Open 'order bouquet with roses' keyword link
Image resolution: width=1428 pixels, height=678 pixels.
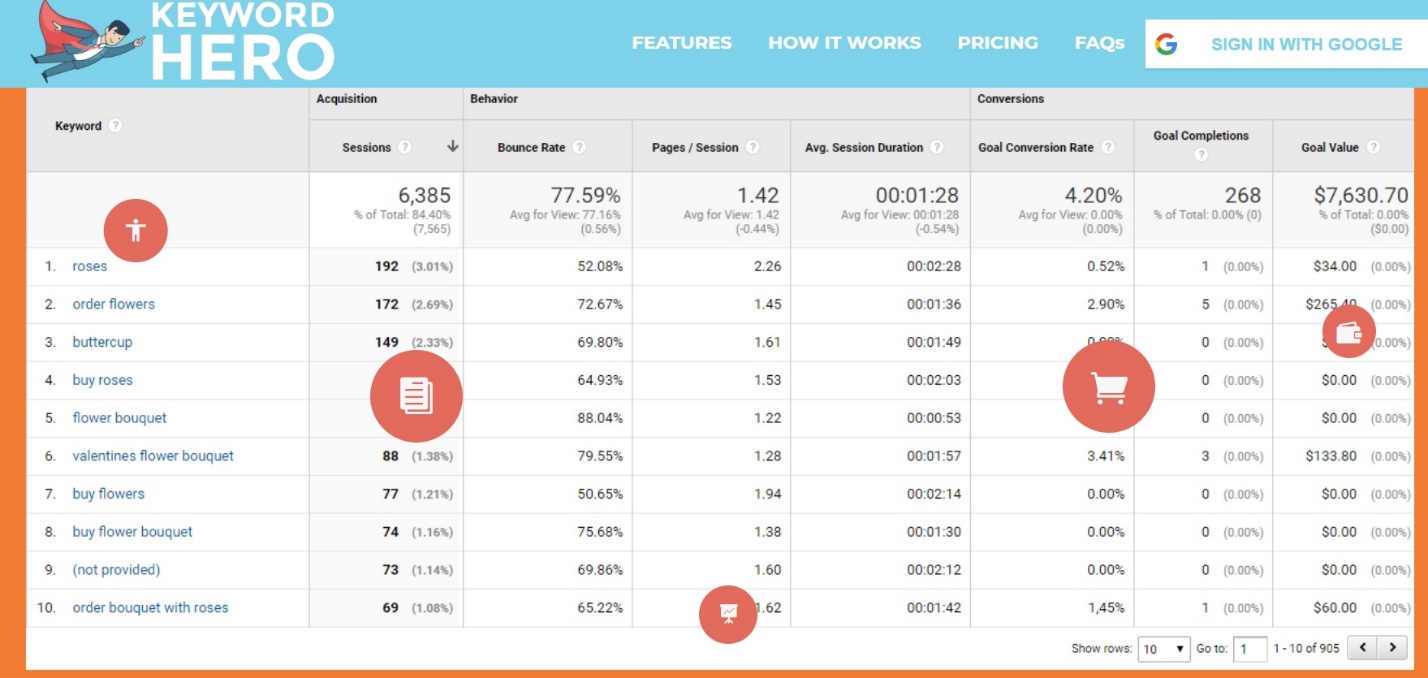click(x=150, y=608)
